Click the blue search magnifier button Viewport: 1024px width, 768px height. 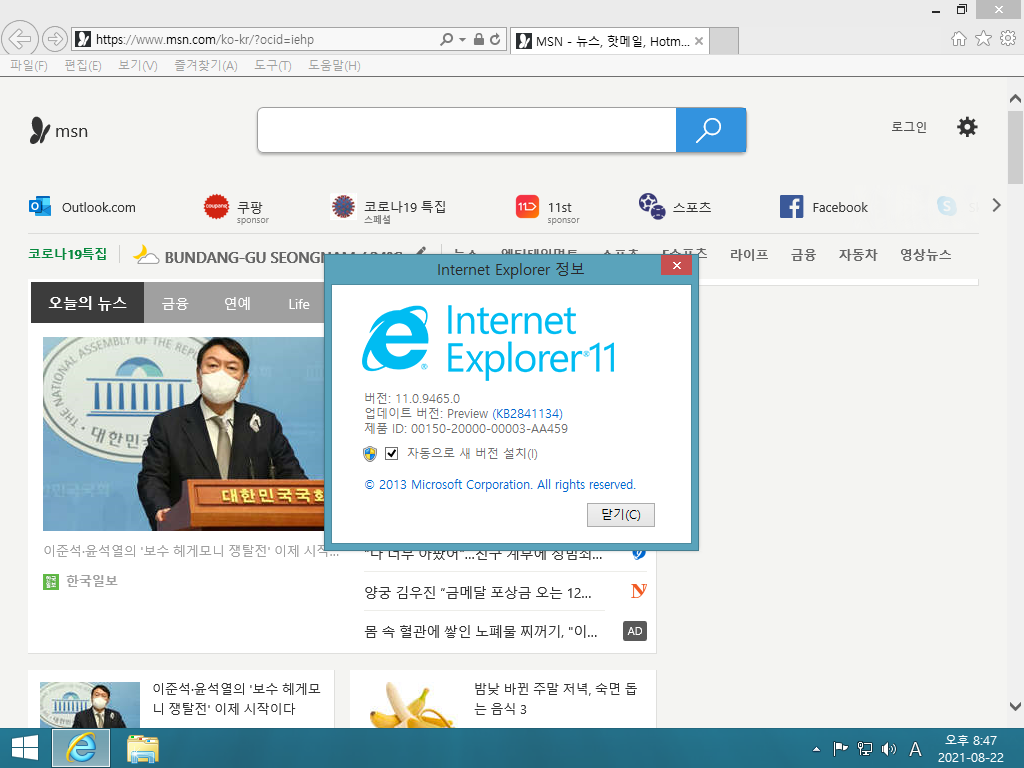pyautogui.click(x=711, y=130)
